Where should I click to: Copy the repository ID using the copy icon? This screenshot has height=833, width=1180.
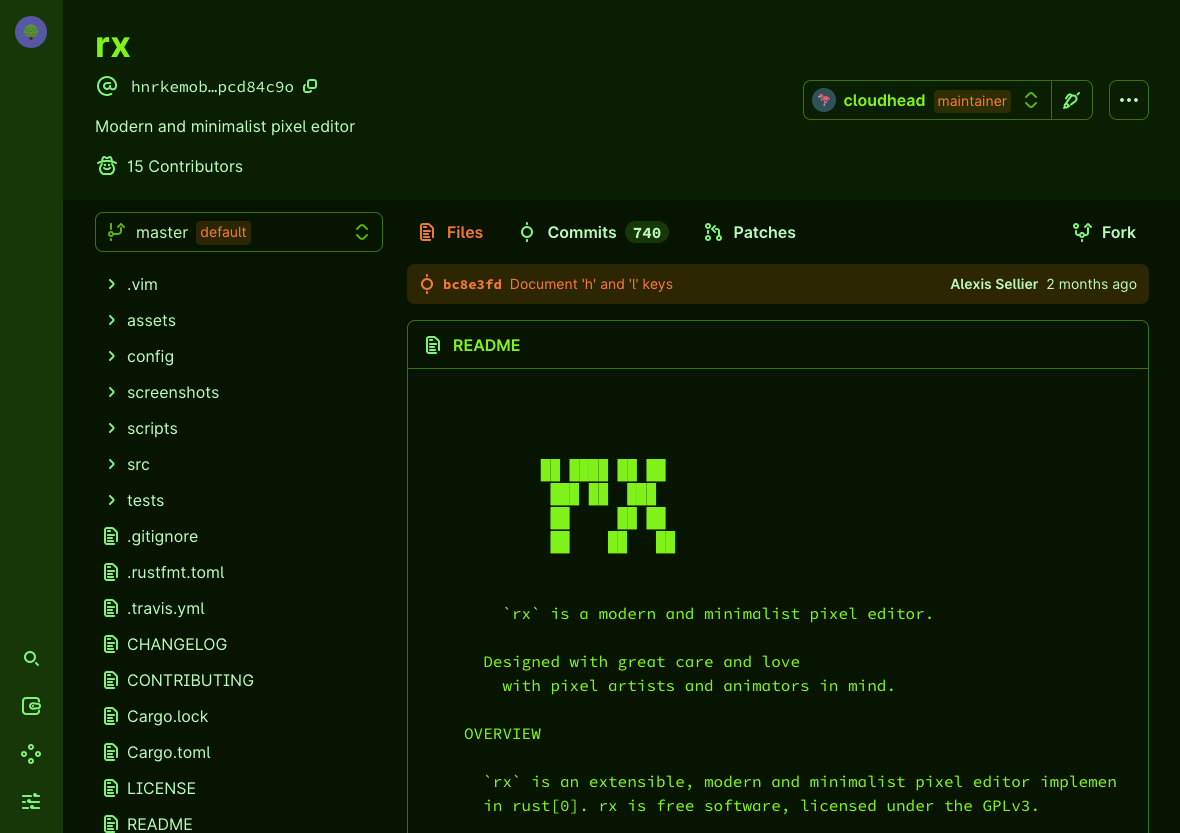point(309,86)
